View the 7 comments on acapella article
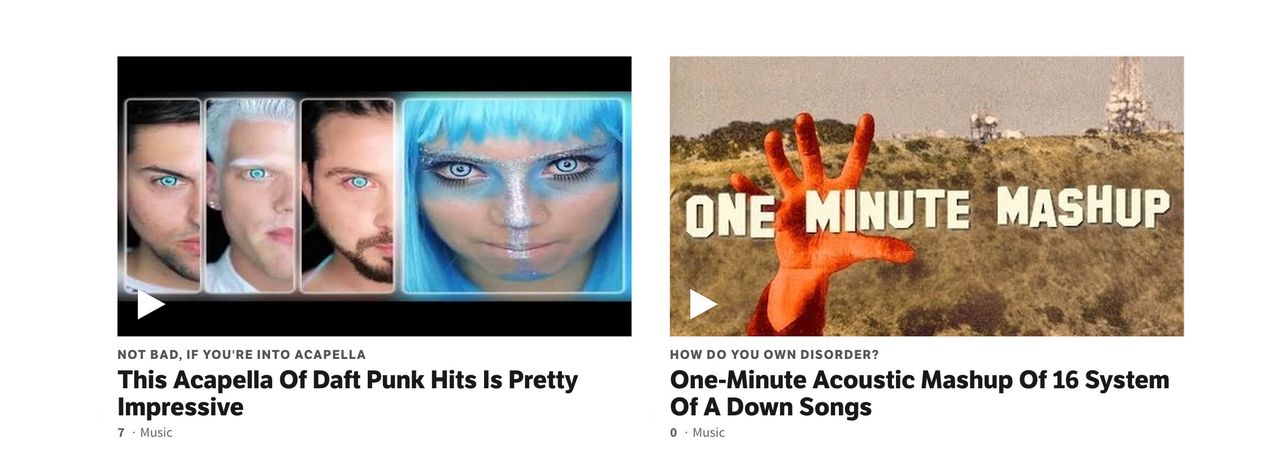The height and width of the screenshot is (456, 1280). [121, 433]
